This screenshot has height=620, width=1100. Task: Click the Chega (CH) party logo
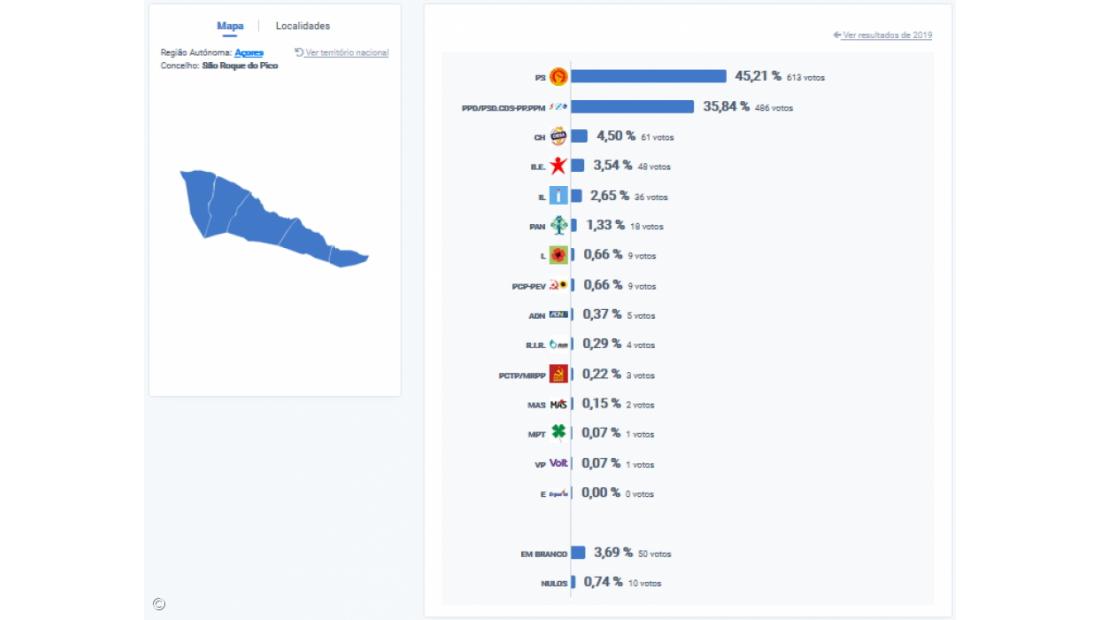[558, 136]
